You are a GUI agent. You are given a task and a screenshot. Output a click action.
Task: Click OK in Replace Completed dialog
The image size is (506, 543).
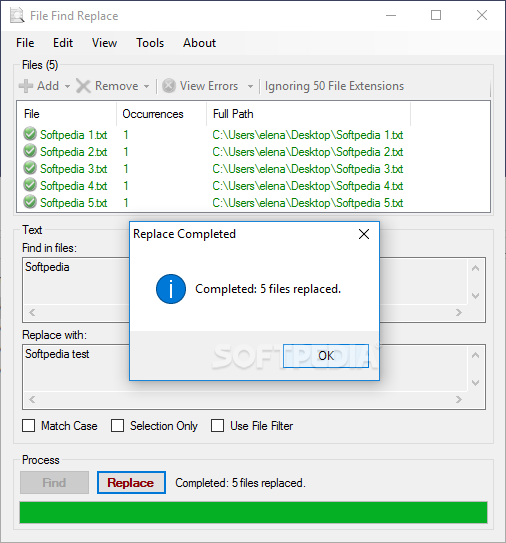pos(326,356)
